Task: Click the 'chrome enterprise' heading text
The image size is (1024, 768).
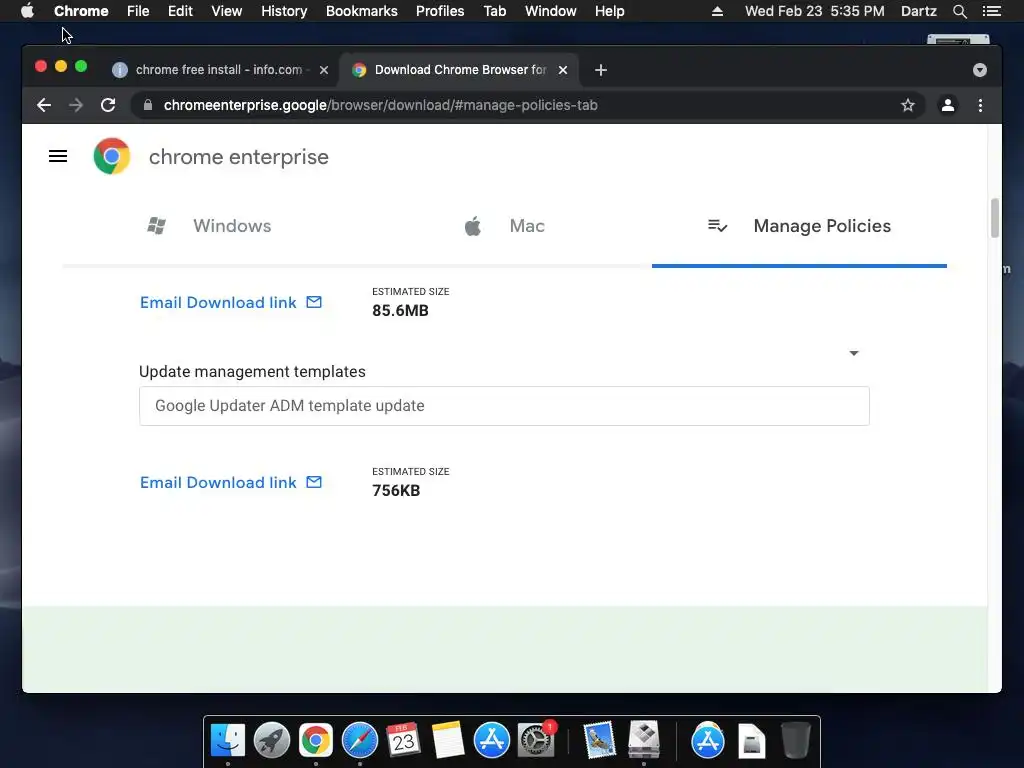Action: click(x=238, y=157)
